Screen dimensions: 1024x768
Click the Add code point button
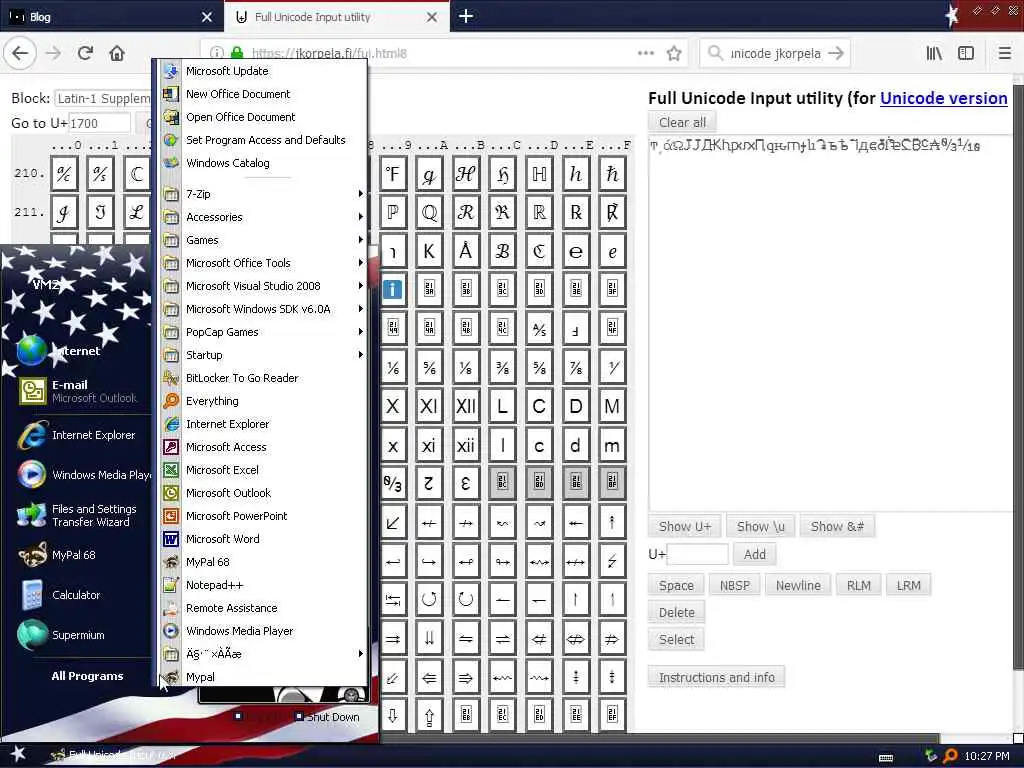[754, 554]
